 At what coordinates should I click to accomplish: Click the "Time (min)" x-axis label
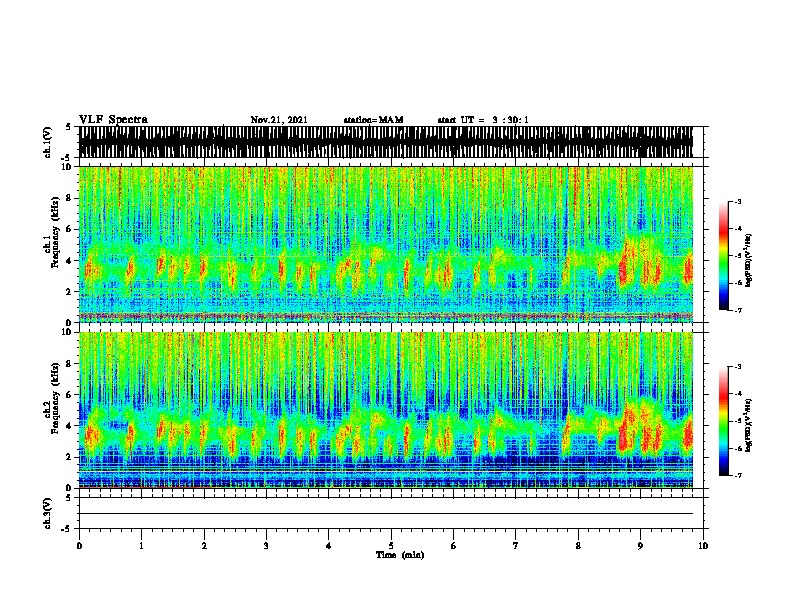tap(400, 555)
